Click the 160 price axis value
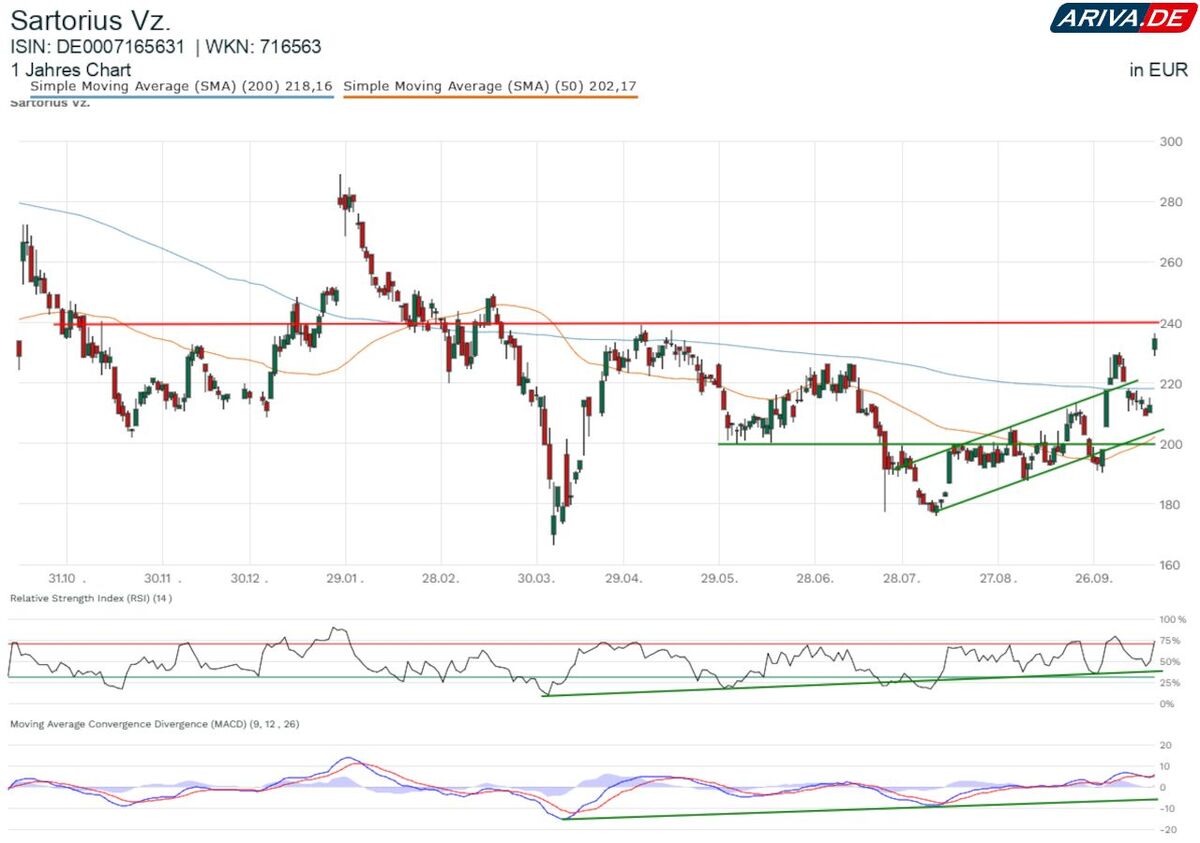1200x843 pixels. point(1171,565)
